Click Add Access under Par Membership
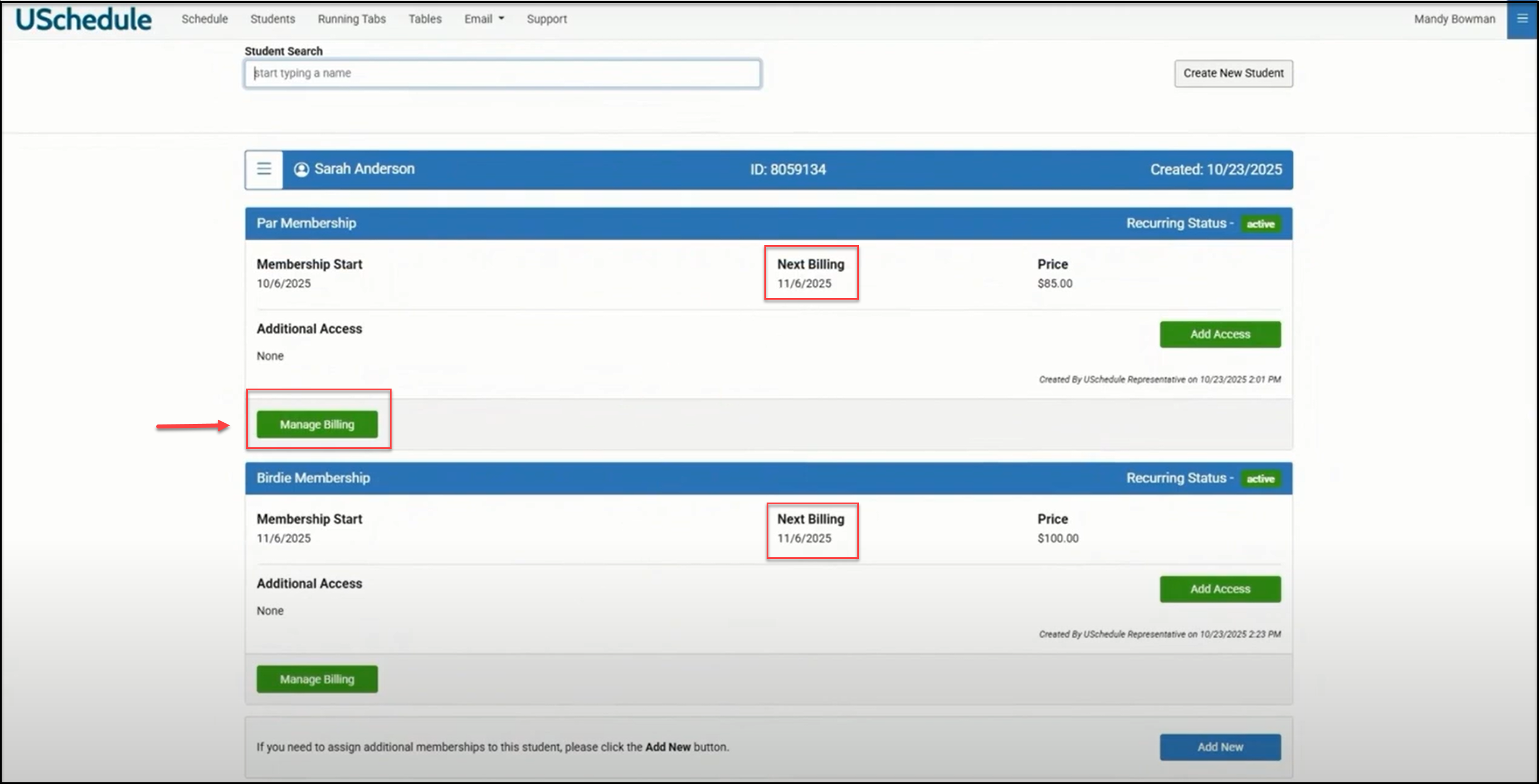The width and height of the screenshot is (1539, 784). coord(1220,334)
